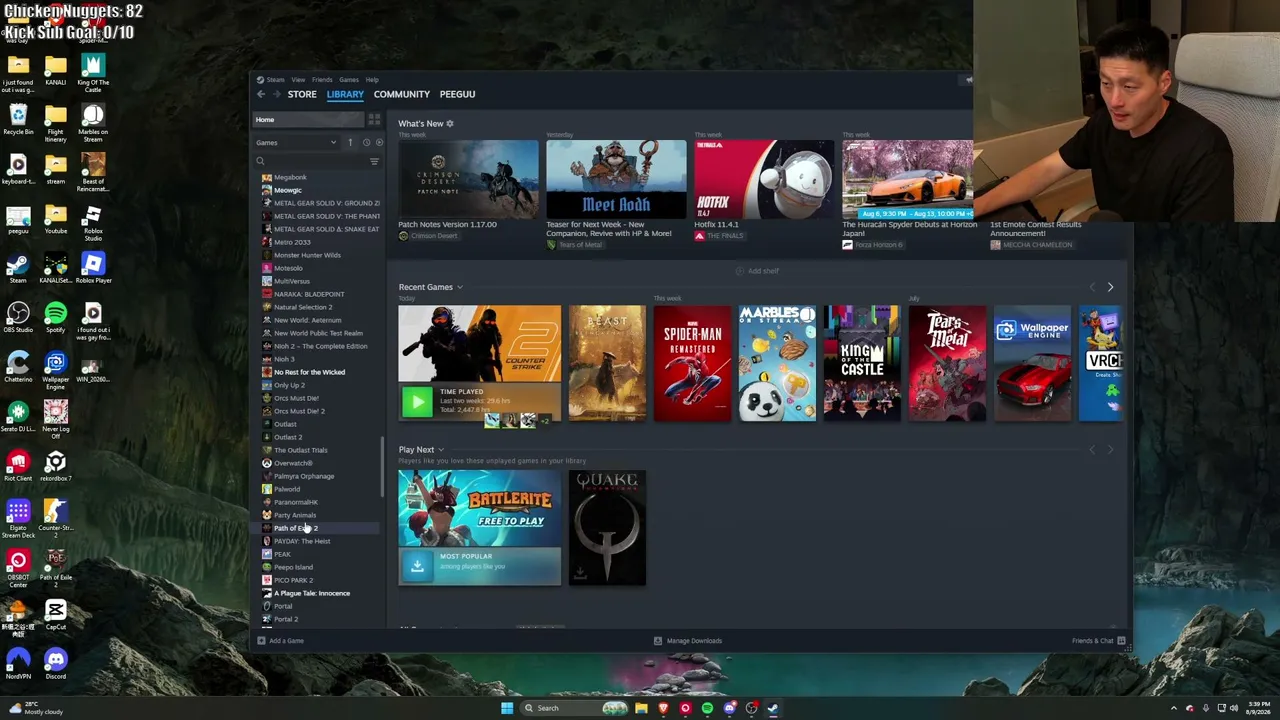Open File Explorer from taskbar

[641, 708]
